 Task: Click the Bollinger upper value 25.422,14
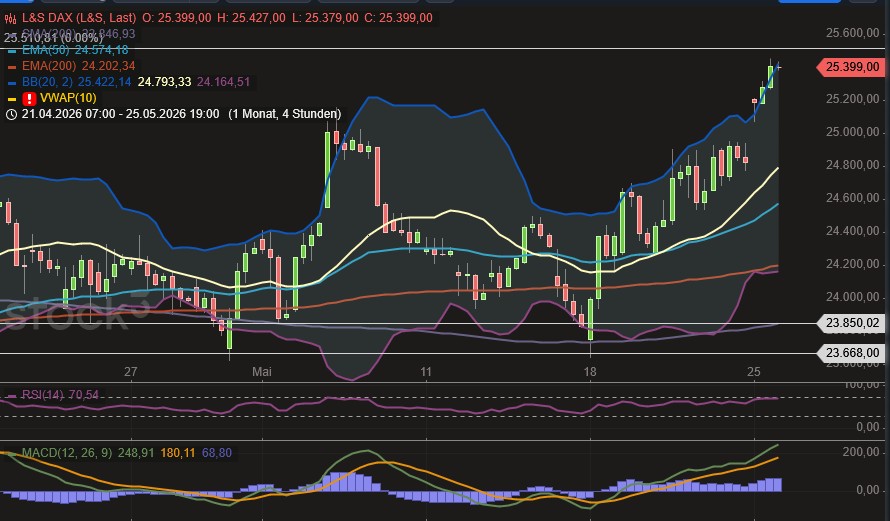coord(104,82)
